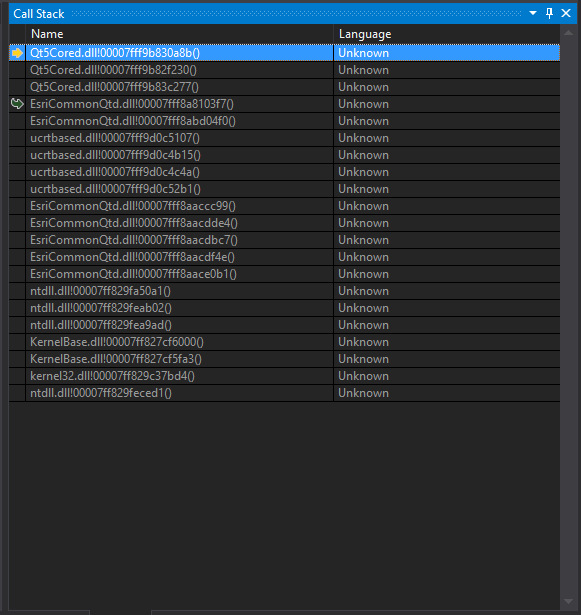Pin the Call Stack panel with auto-hide
Viewport: 581px width, 615px height.
549,13
